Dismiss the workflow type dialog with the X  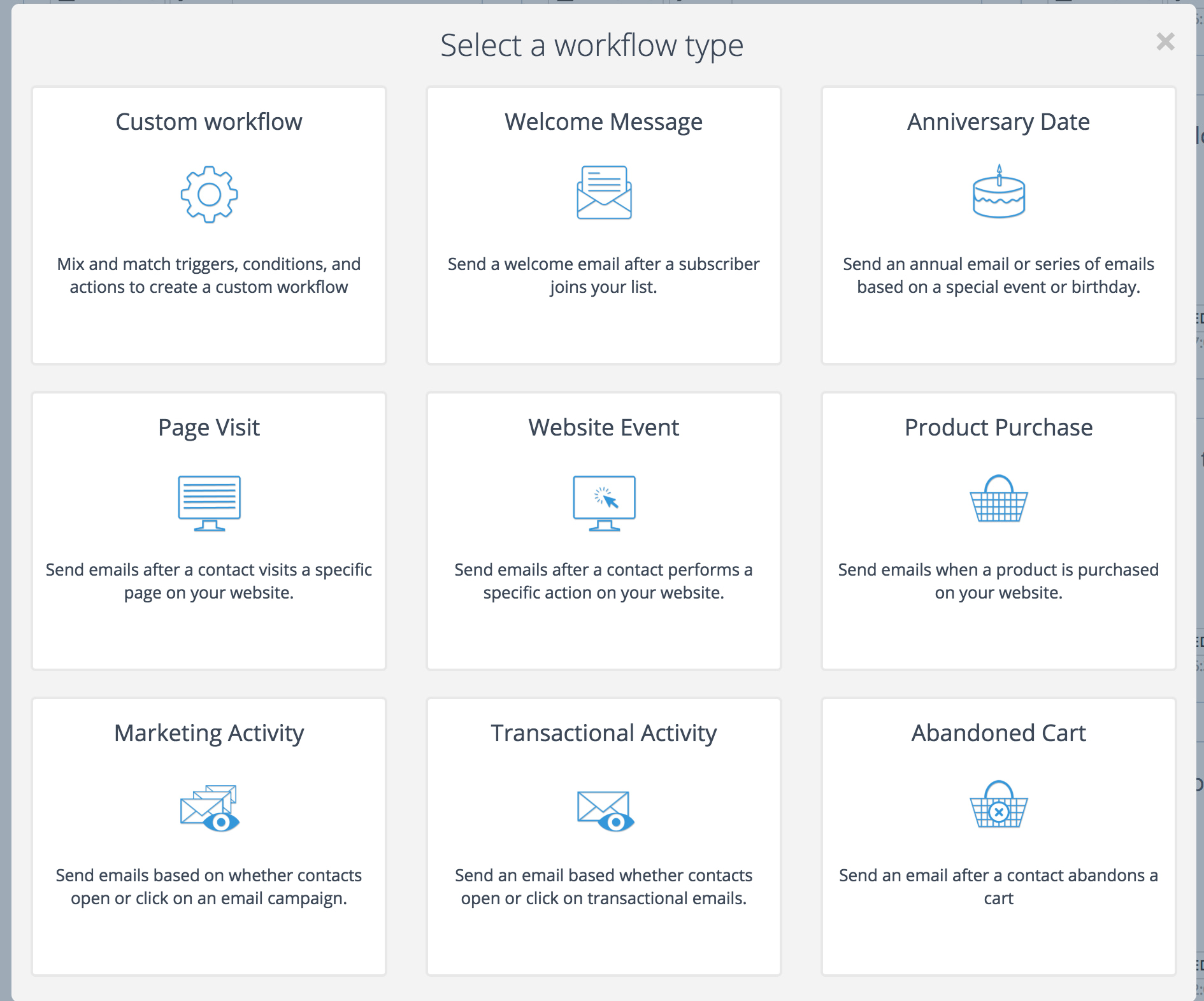click(1166, 41)
